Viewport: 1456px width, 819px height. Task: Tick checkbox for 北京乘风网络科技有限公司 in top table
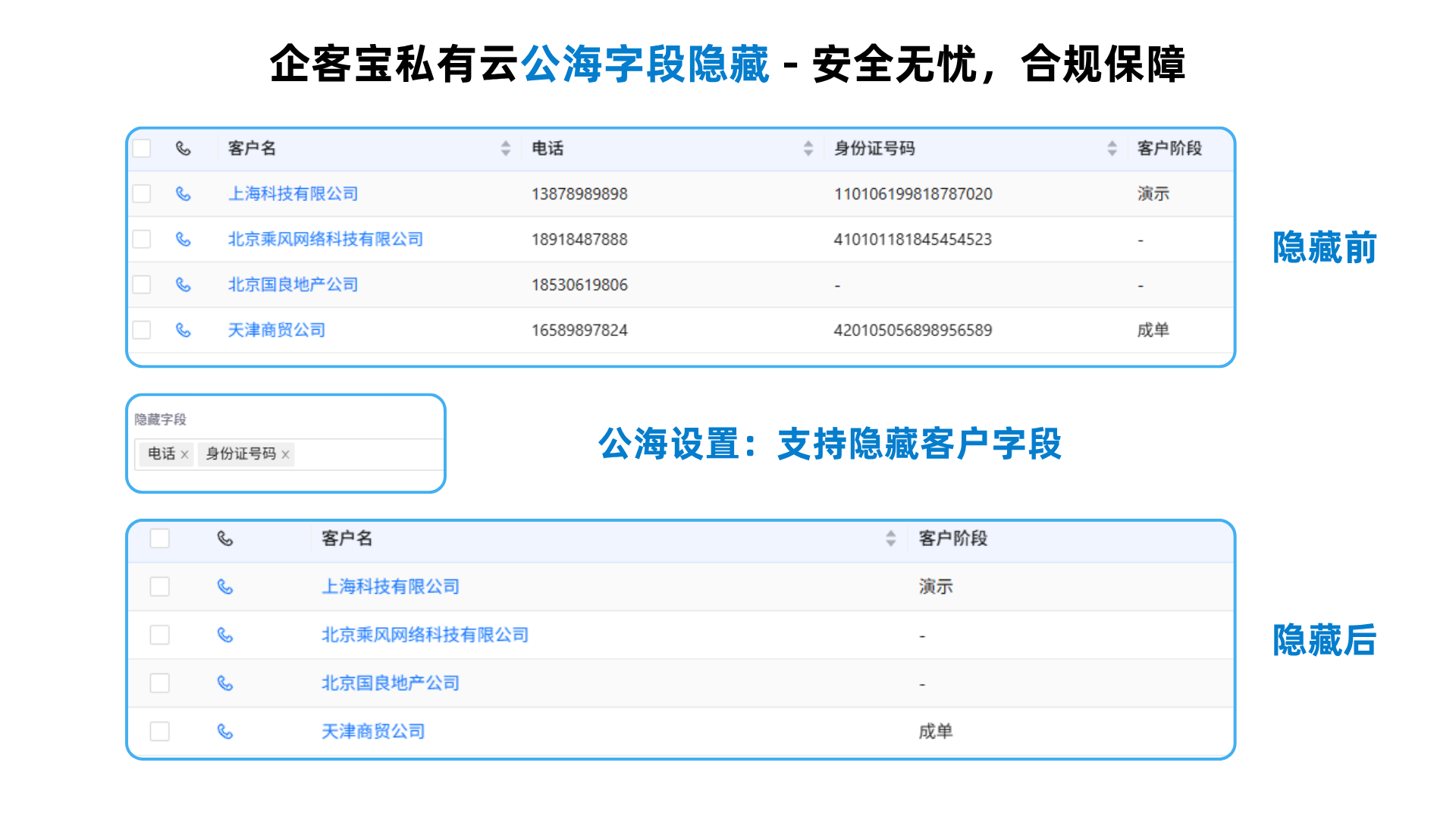pyautogui.click(x=142, y=239)
